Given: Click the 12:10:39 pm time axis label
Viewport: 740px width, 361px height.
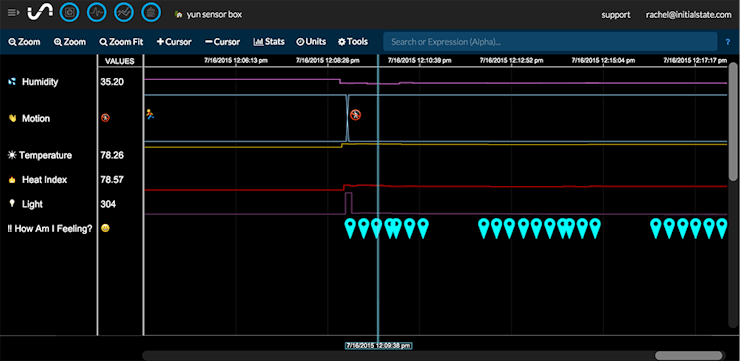Looking at the screenshot, I should (420, 60).
